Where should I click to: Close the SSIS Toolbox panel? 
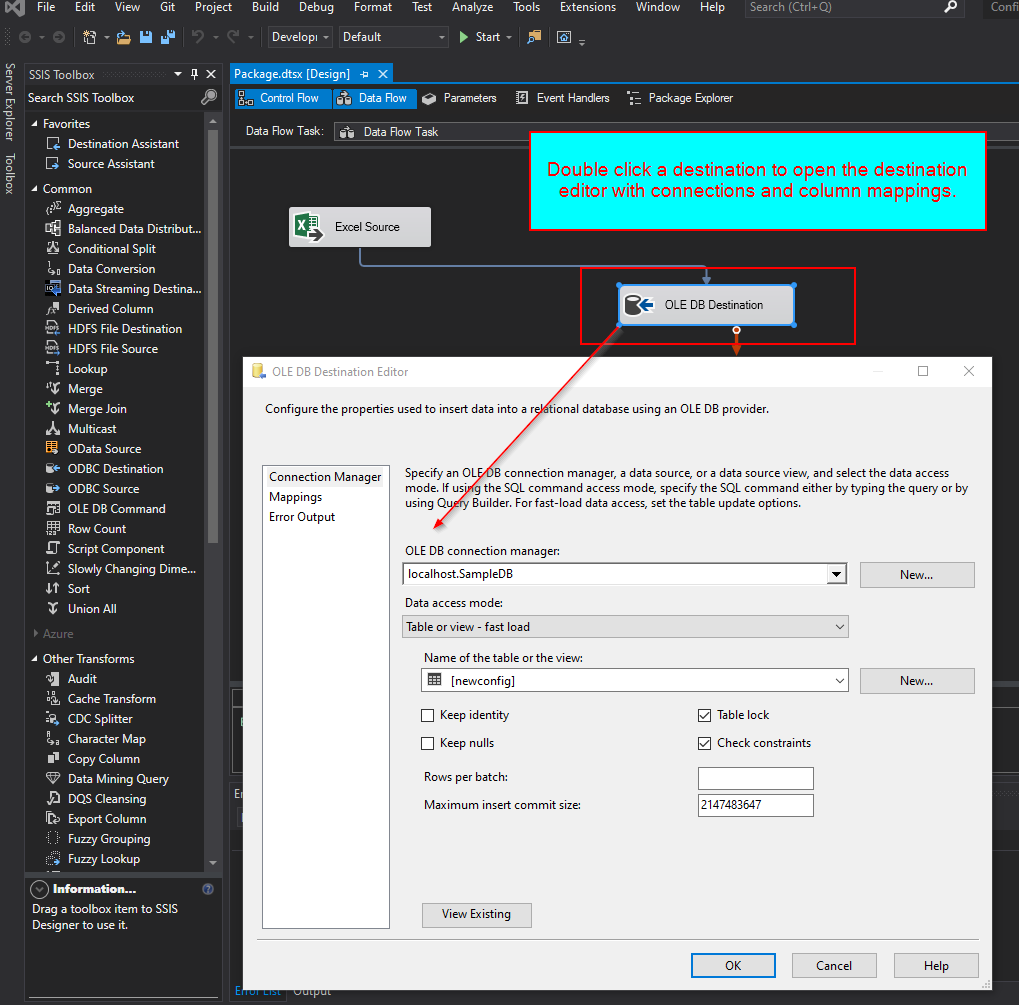[211, 74]
